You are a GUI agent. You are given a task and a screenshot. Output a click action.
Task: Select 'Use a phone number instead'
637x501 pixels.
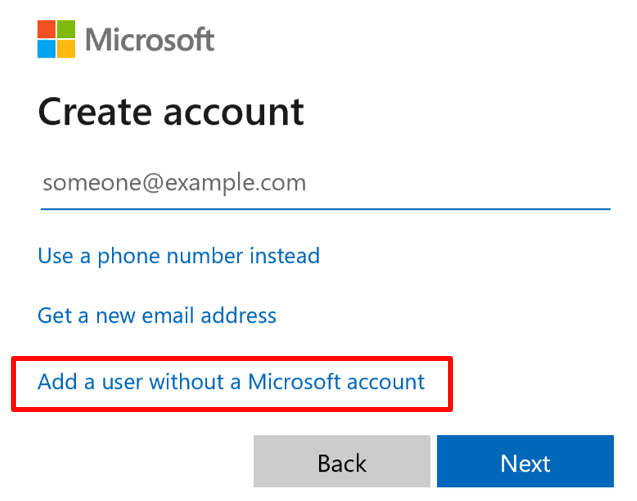click(179, 256)
